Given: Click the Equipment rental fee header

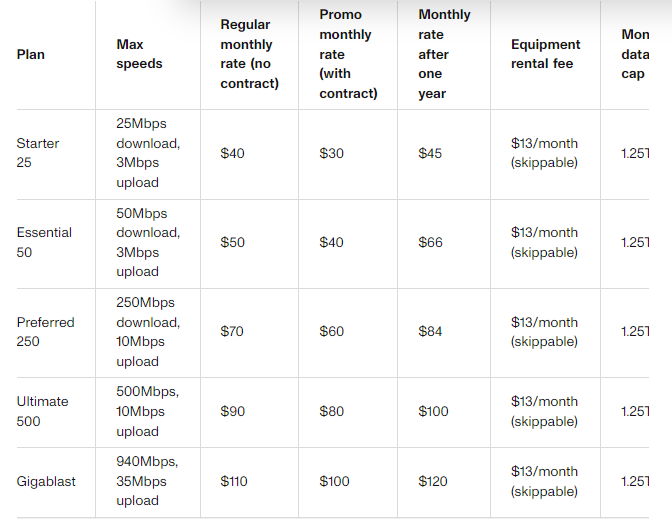Looking at the screenshot, I should pyautogui.click(x=546, y=54).
